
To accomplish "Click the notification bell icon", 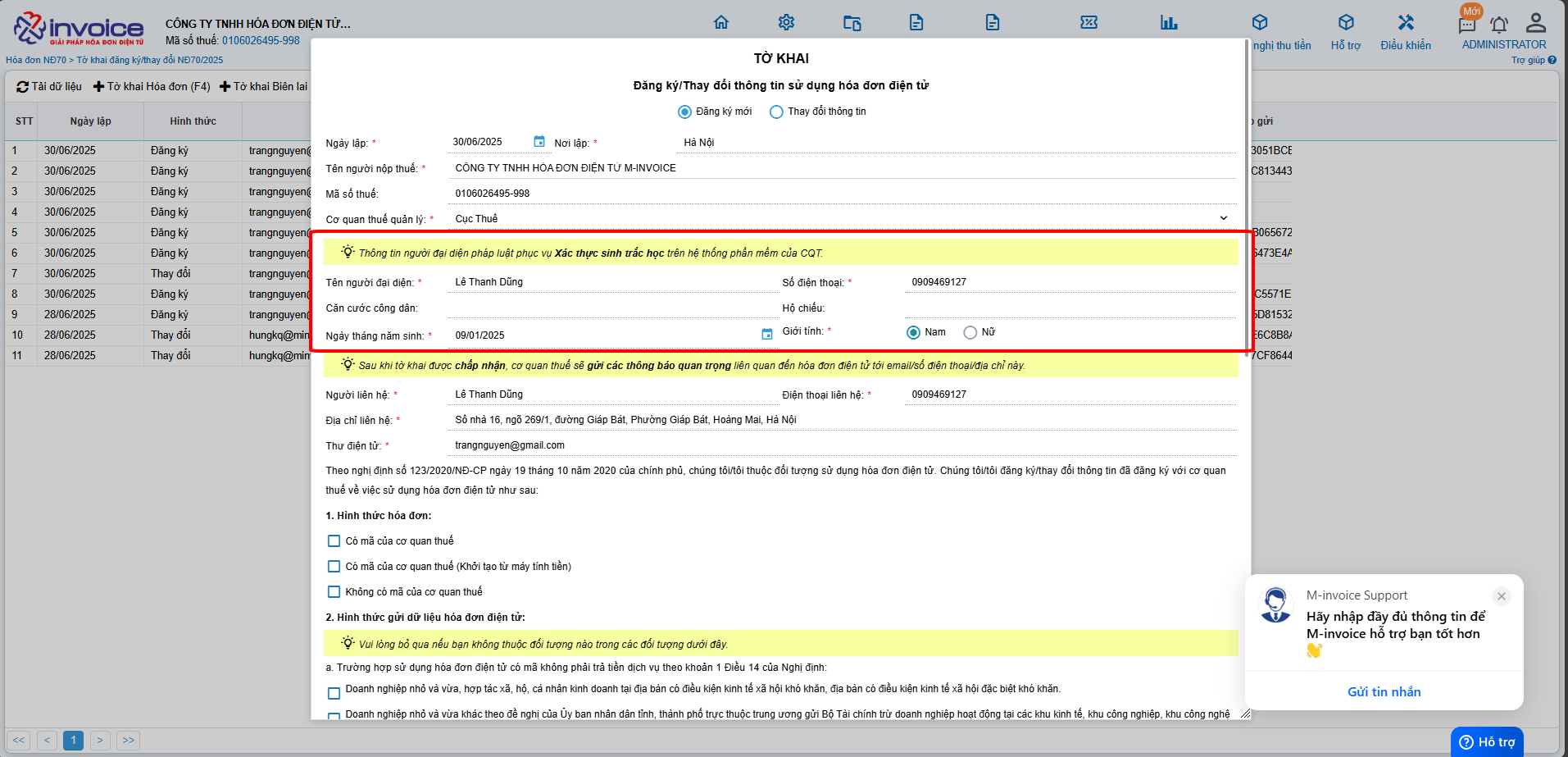I will point(1499,25).
